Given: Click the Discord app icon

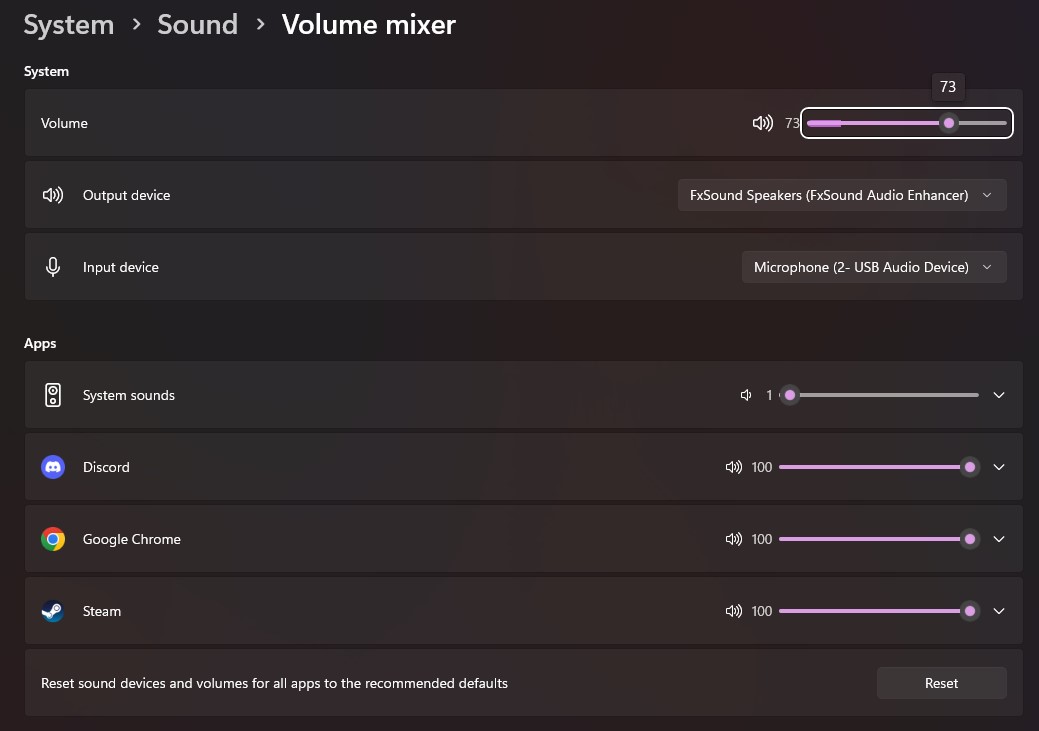Looking at the screenshot, I should click(x=53, y=467).
